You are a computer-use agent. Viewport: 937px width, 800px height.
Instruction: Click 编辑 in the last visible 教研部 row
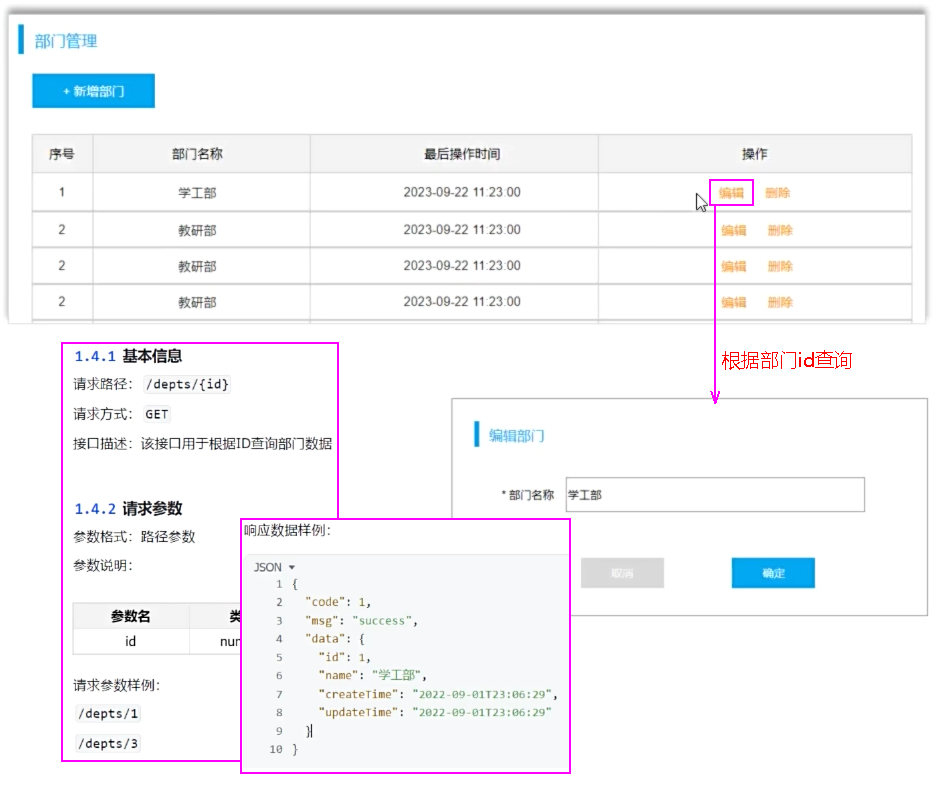coord(733,302)
